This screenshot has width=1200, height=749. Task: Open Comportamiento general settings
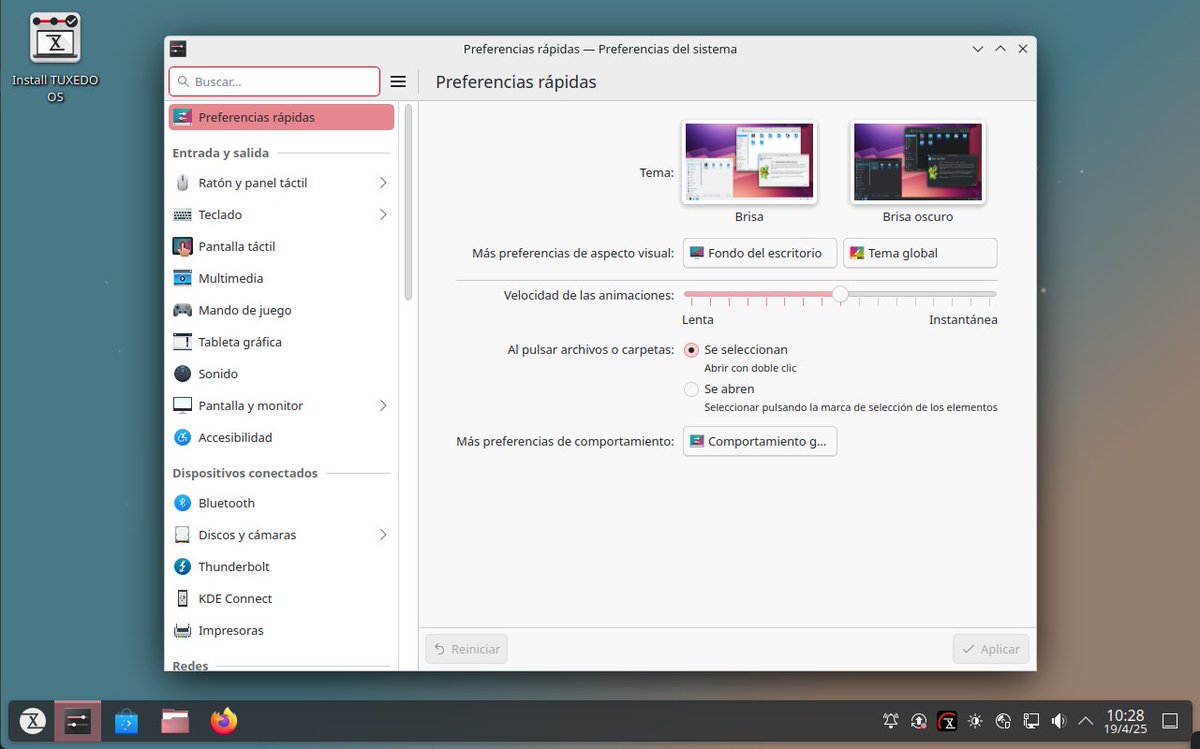tap(759, 441)
